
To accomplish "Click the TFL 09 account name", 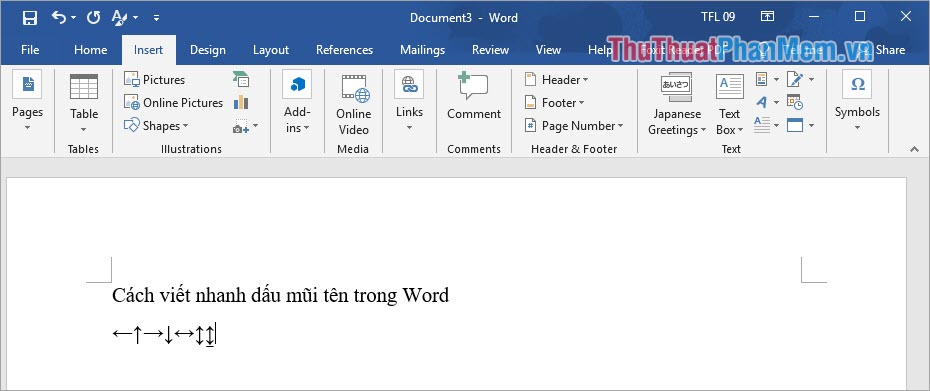I will click(x=718, y=17).
